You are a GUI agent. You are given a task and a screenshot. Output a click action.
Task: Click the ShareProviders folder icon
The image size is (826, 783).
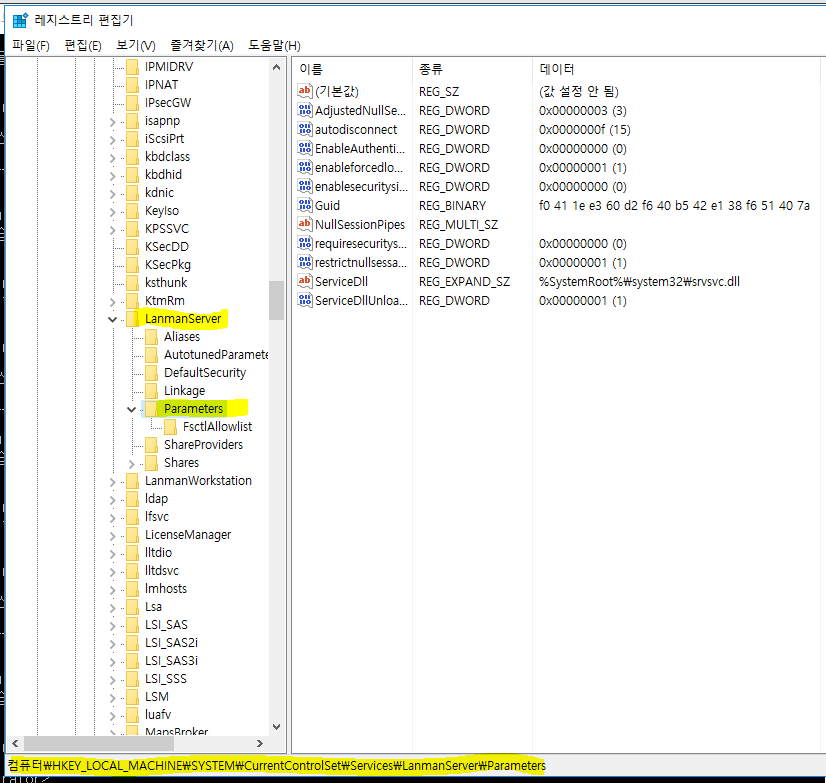(152, 444)
